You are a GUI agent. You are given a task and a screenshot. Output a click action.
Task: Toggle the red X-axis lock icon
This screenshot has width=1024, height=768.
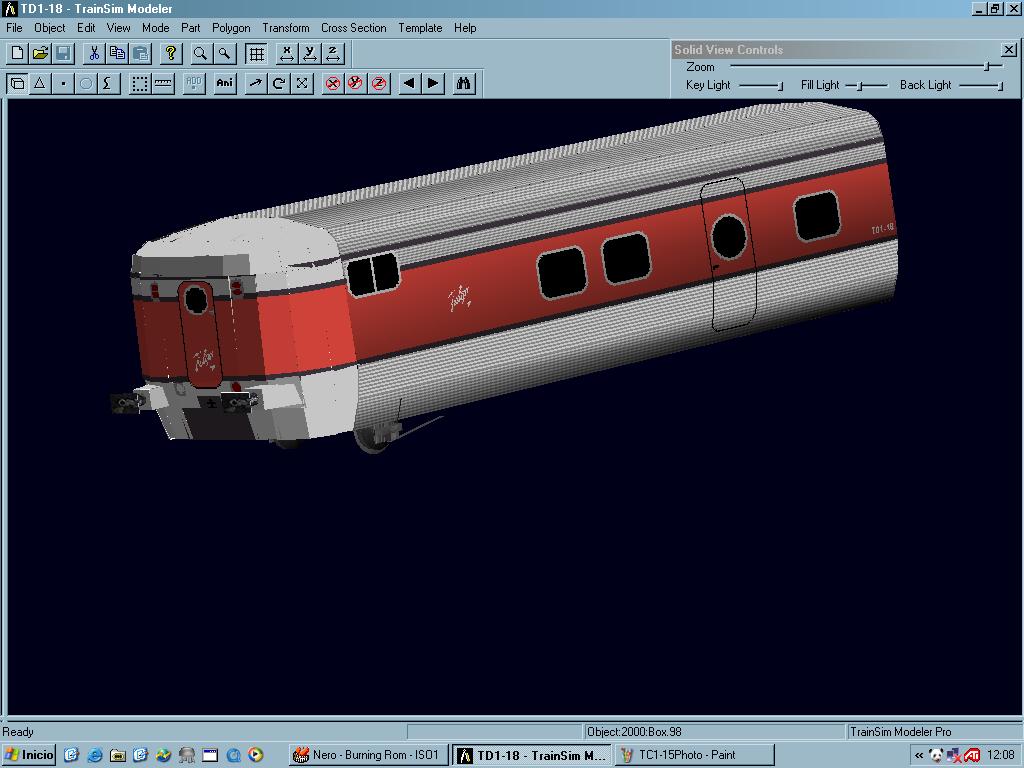click(x=333, y=84)
